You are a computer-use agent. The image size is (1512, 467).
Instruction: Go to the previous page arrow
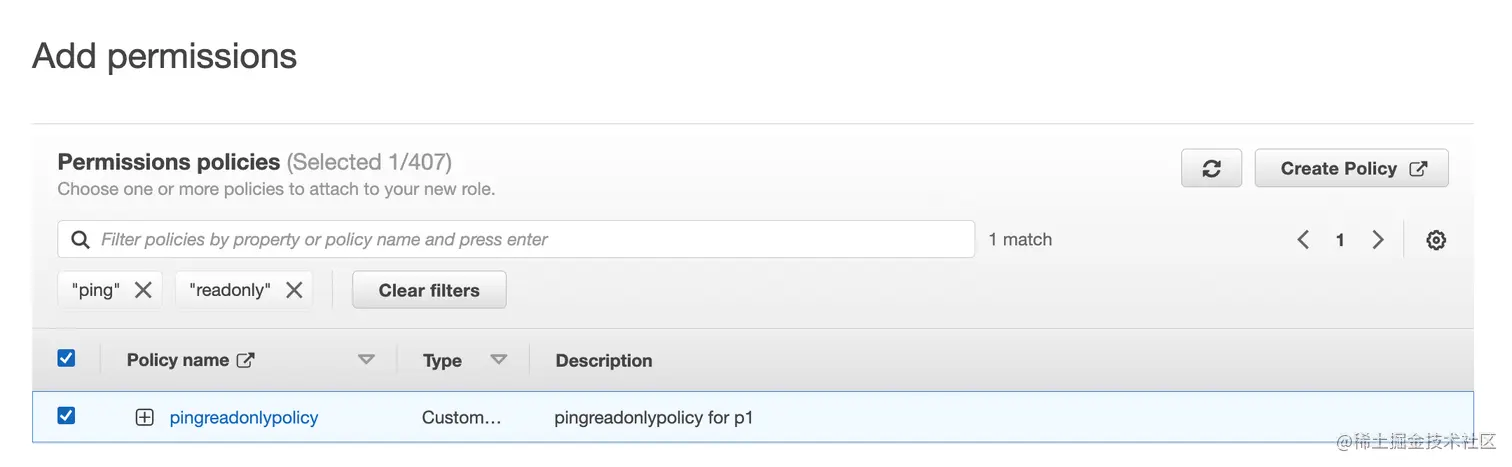[x=1303, y=240]
